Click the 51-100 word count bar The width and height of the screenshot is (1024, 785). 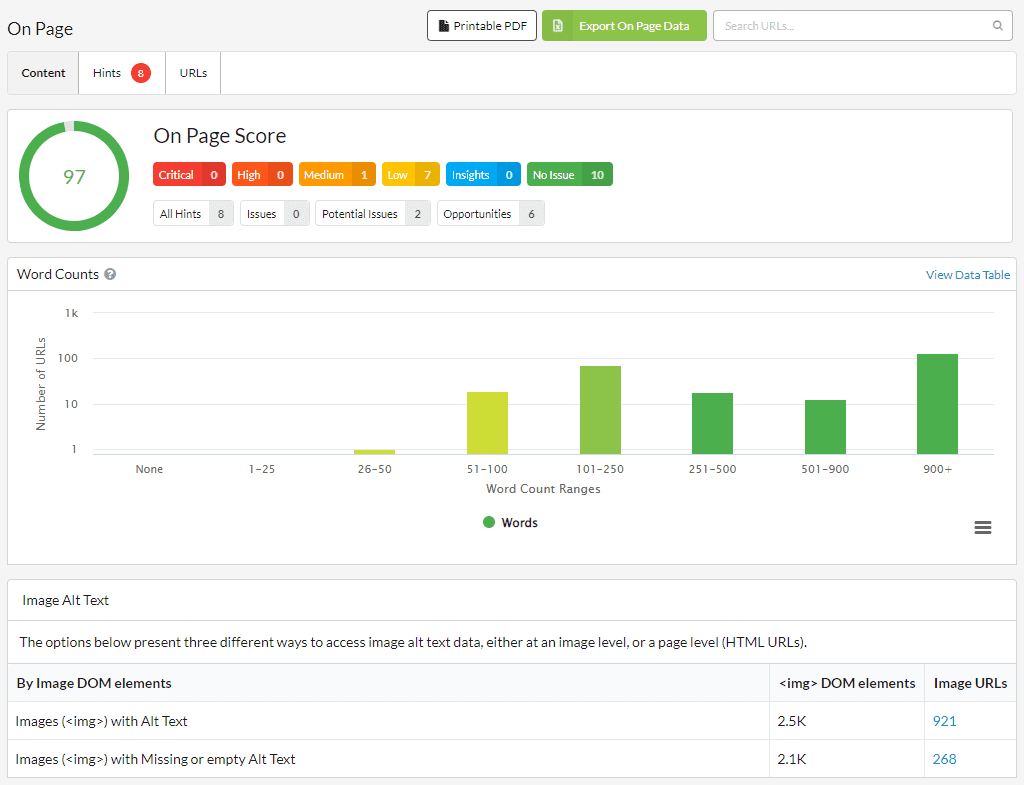(487, 423)
